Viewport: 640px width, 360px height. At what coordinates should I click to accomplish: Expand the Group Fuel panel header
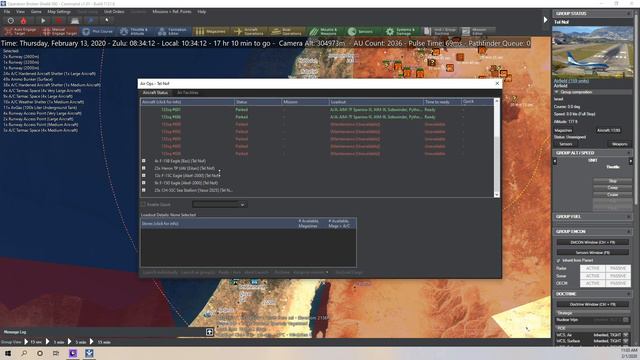593,216
